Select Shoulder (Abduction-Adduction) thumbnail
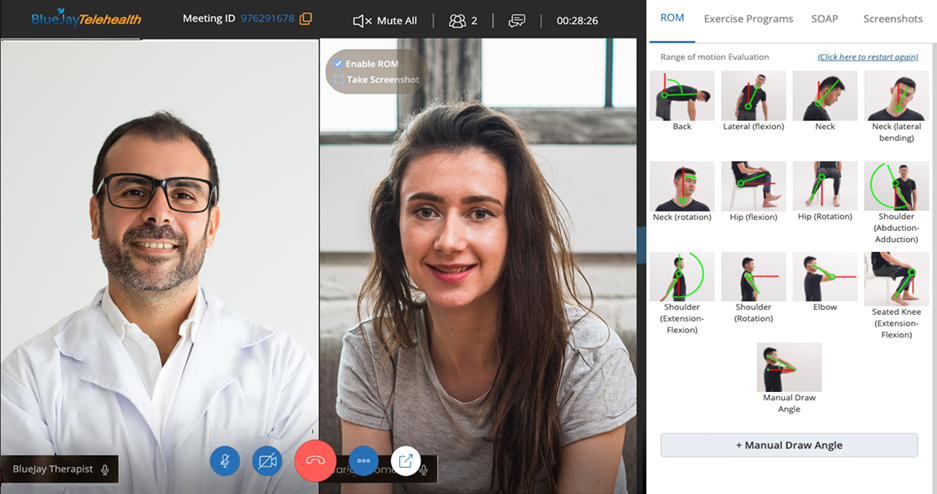 [896, 186]
